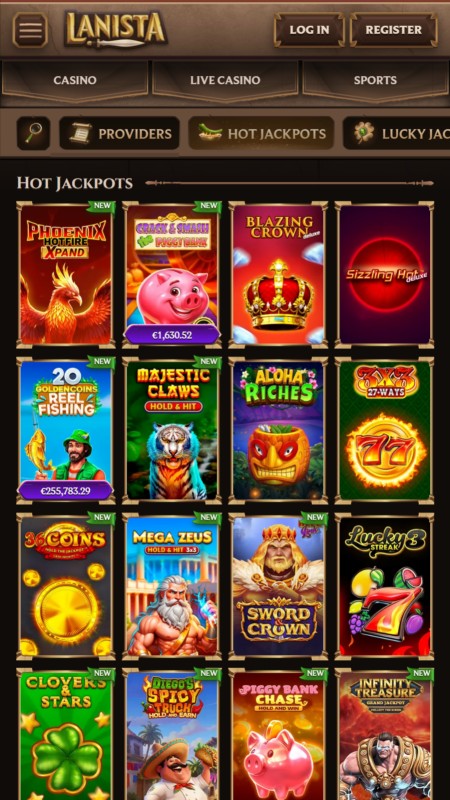Open 20 Golden Coins Reel Fishing
450x800 pixels.
click(66, 430)
